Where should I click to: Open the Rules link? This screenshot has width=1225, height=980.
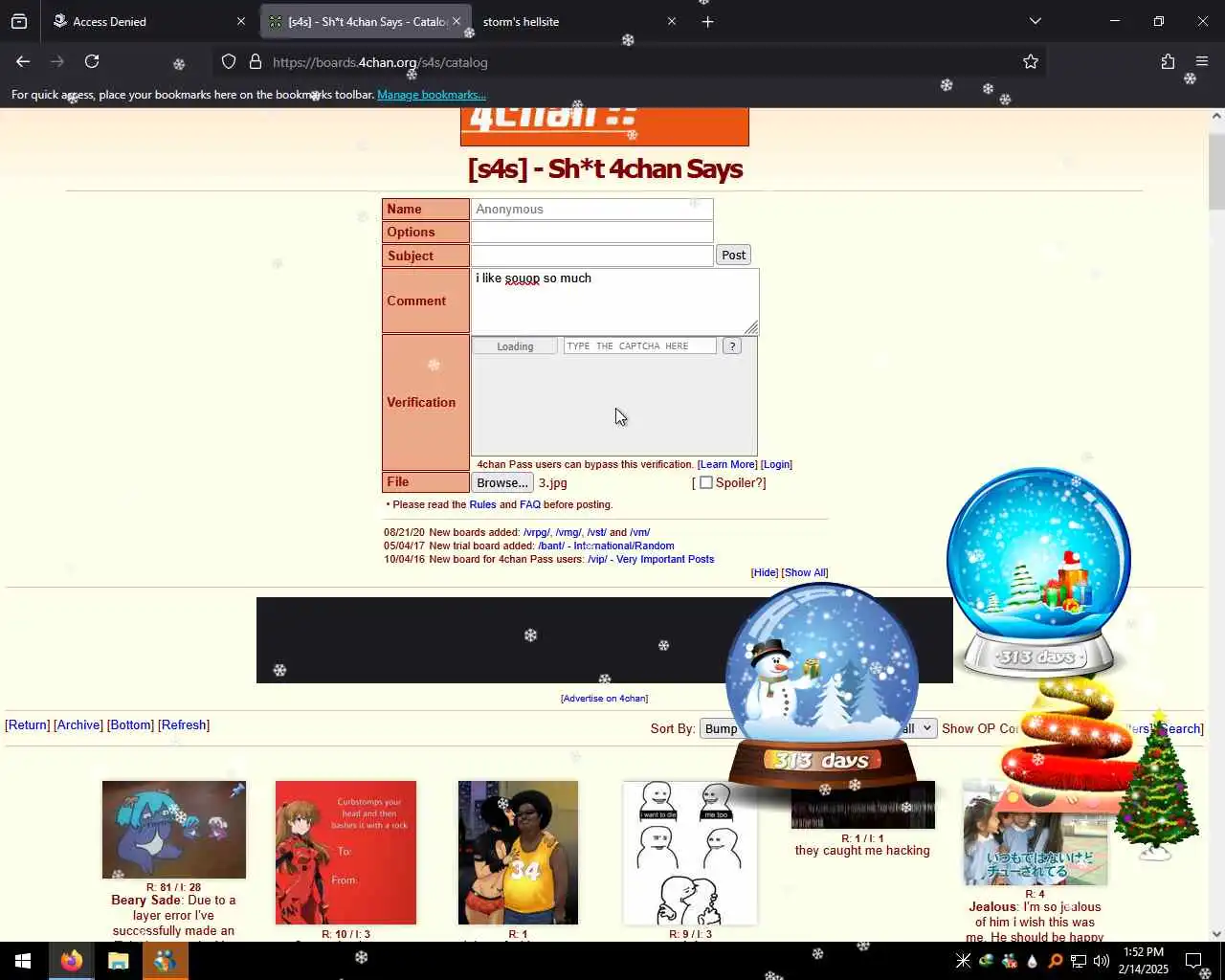[x=482, y=504]
